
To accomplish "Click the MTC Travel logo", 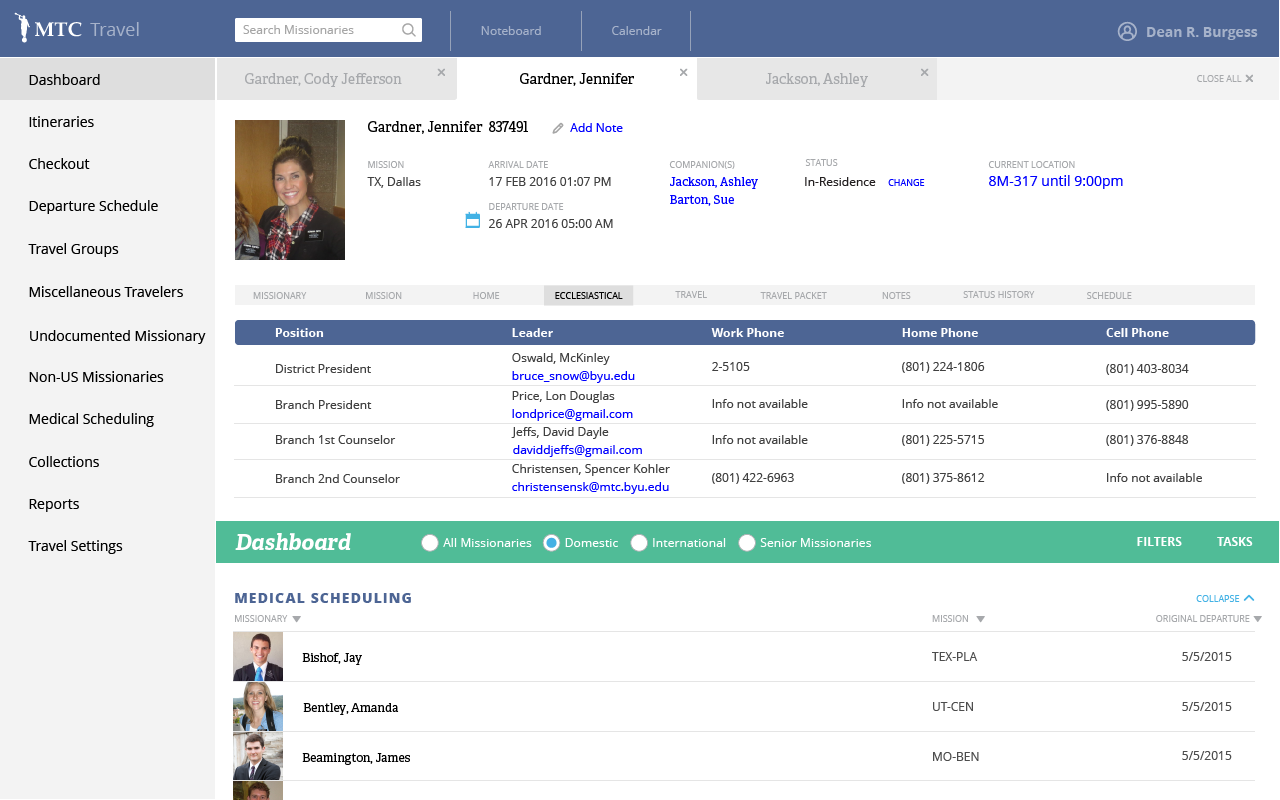I will pyautogui.click(x=77, y=29).
